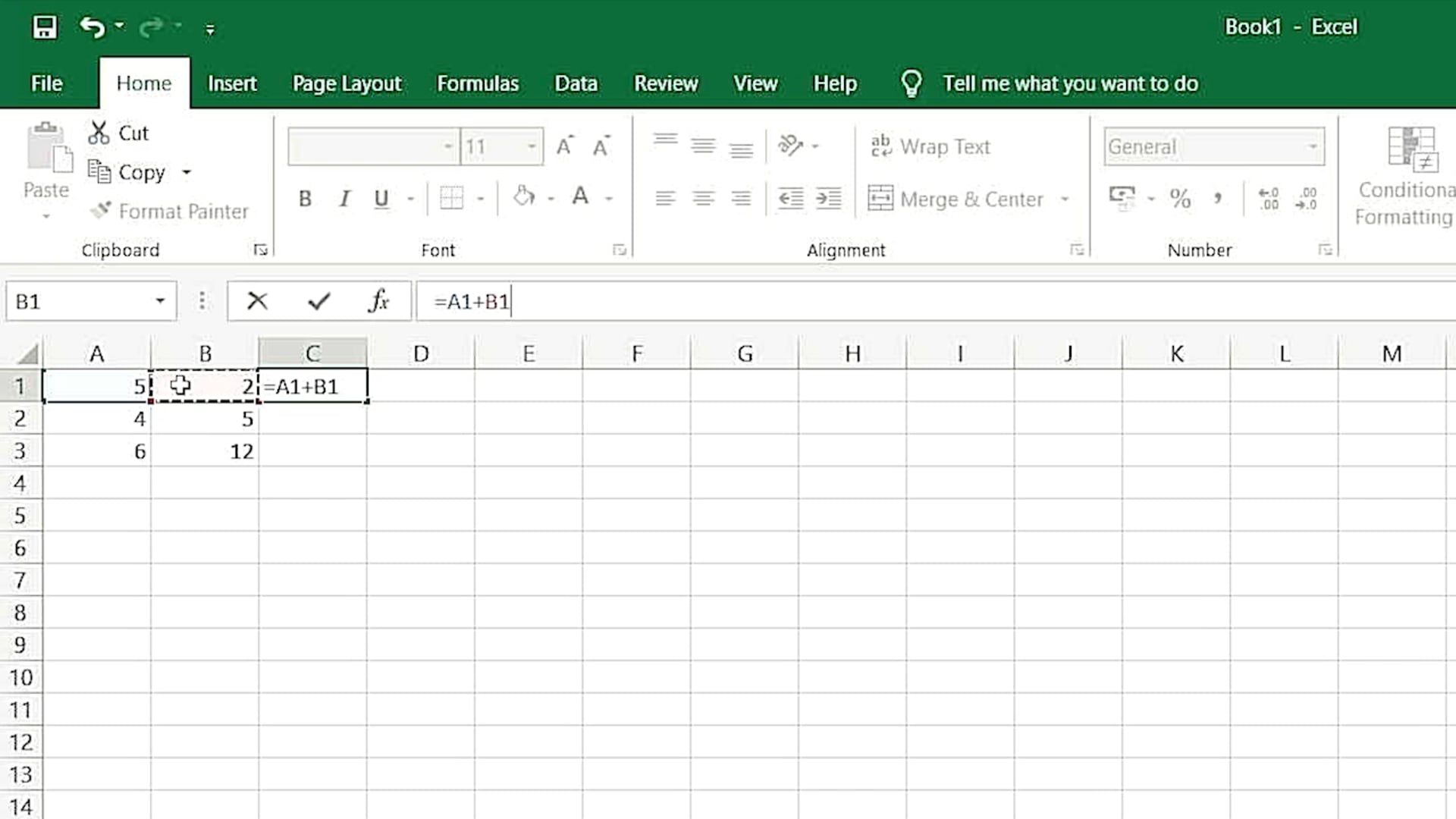Open the General number format dropdown

1314,146
